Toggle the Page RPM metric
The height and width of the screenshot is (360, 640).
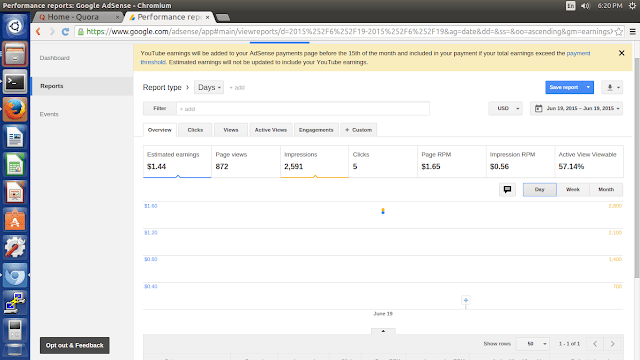click(451, 161)
